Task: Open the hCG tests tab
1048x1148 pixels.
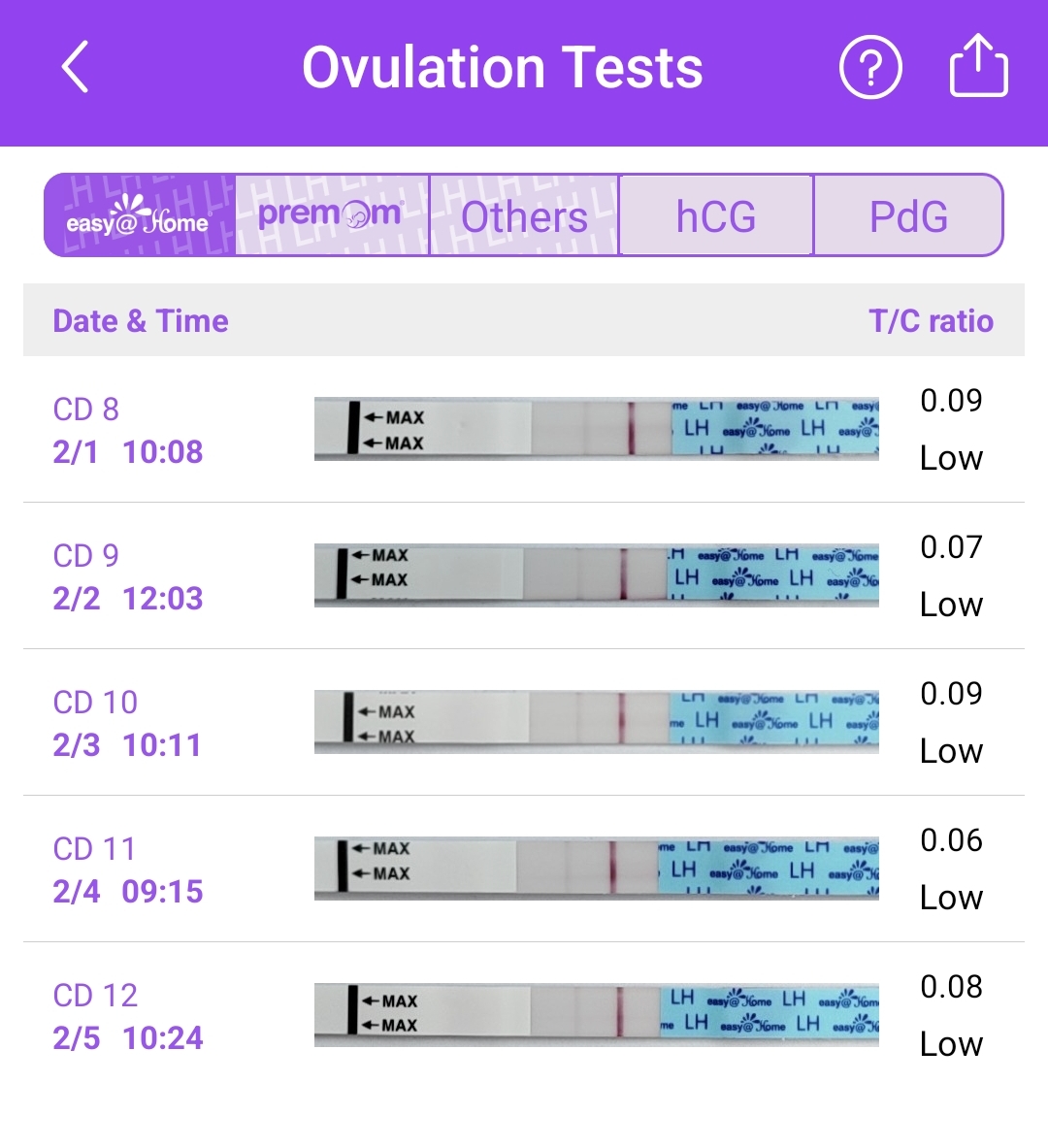Action: pos(715,215)
